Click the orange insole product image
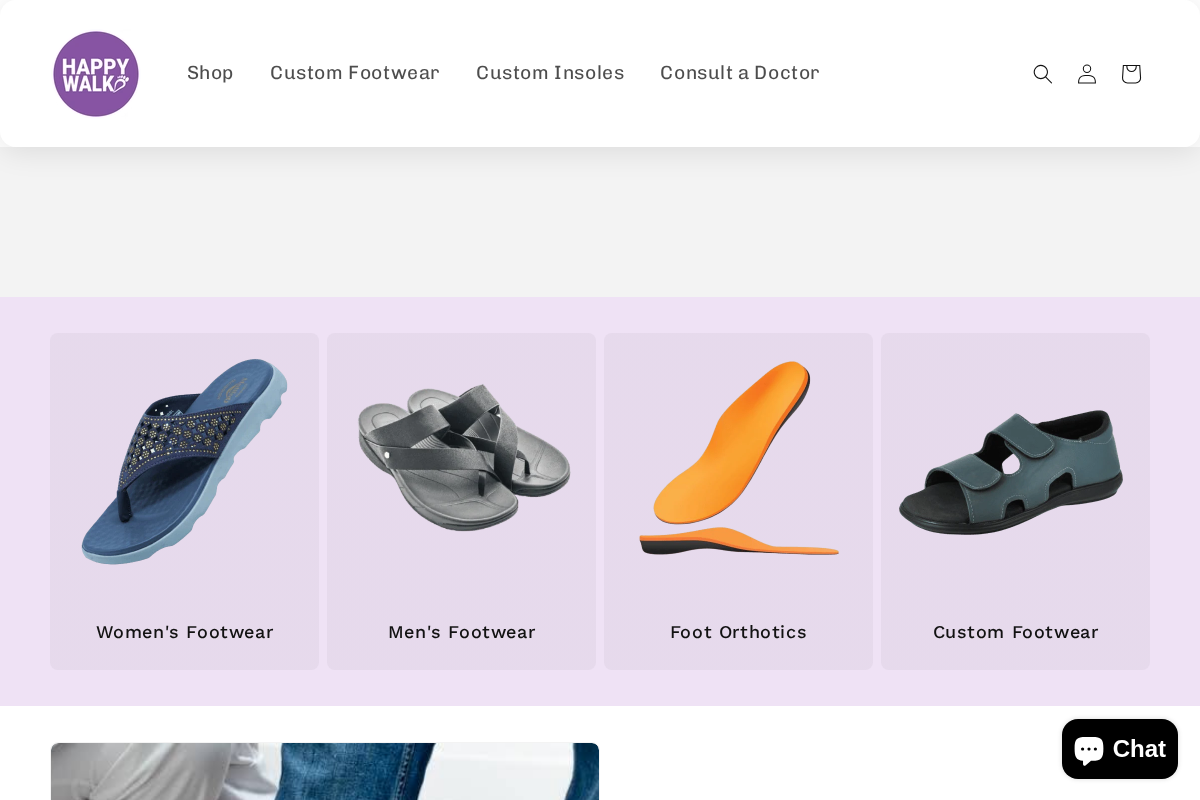Screen dimensions: 1200x800 (738, 460)
